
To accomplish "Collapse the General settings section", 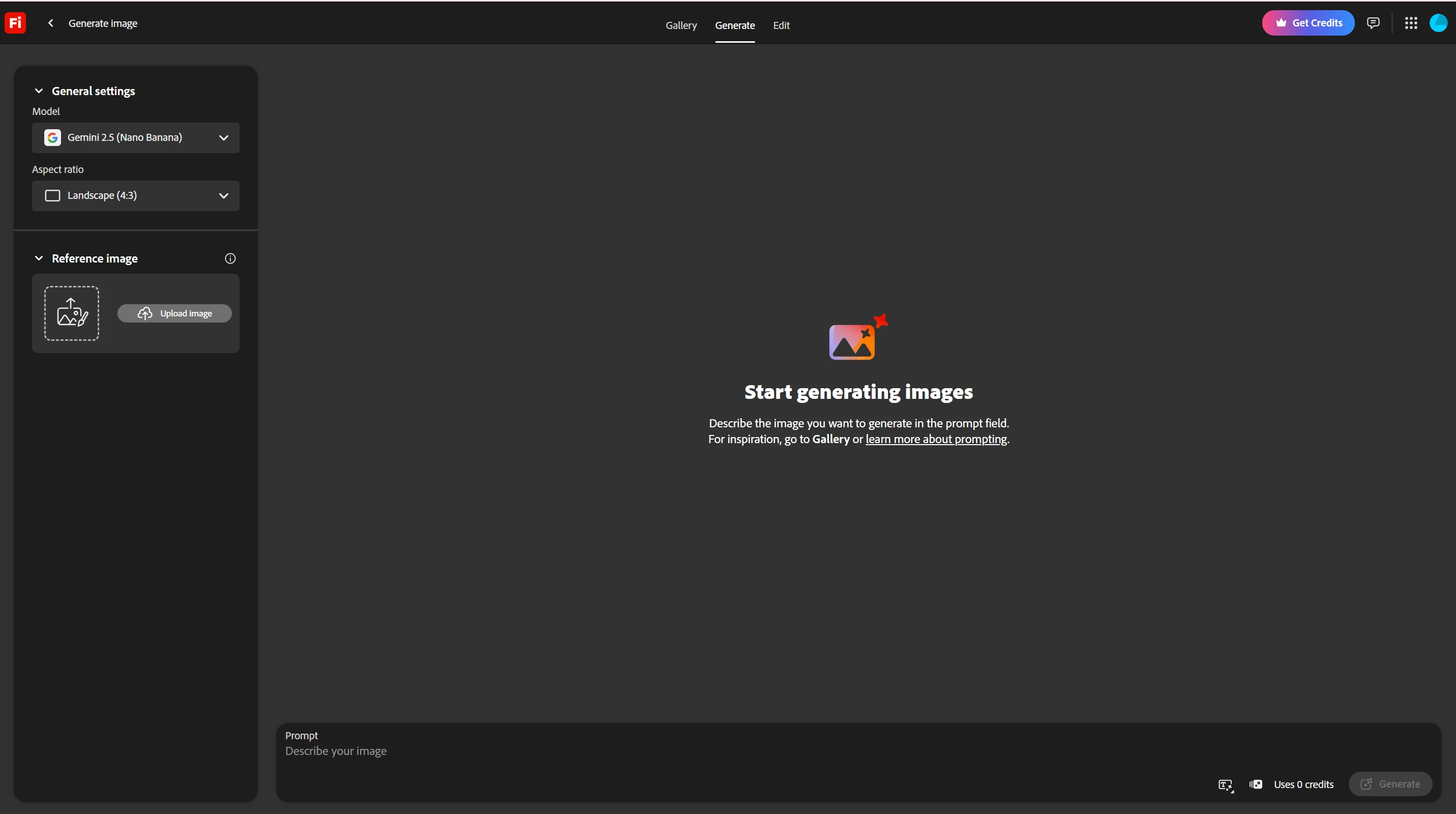I will click(x=39, y=91).
